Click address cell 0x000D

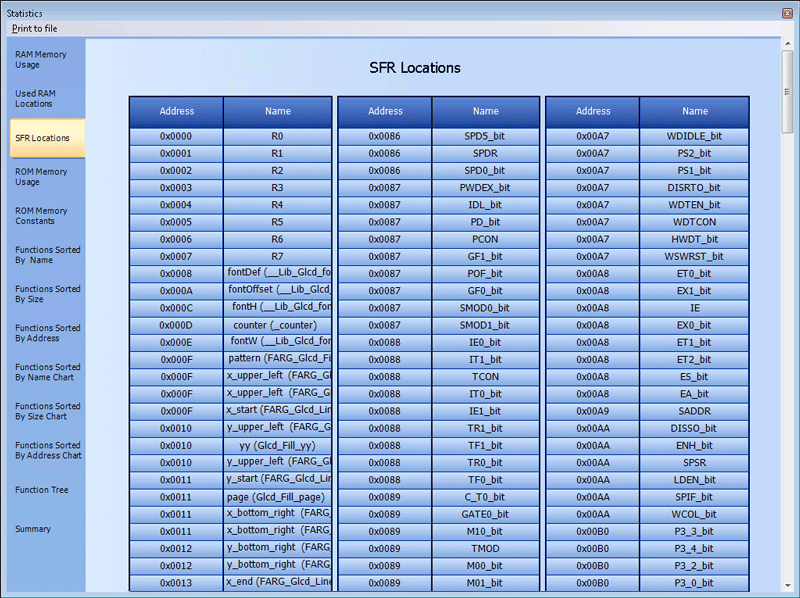click(177, 326)
